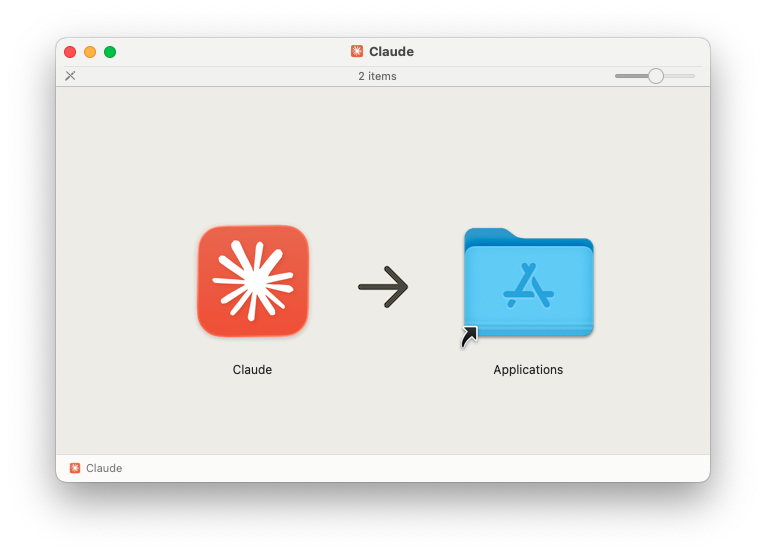Click the "Applications" folder label
The image size is (766, 556).
[528, 369]
